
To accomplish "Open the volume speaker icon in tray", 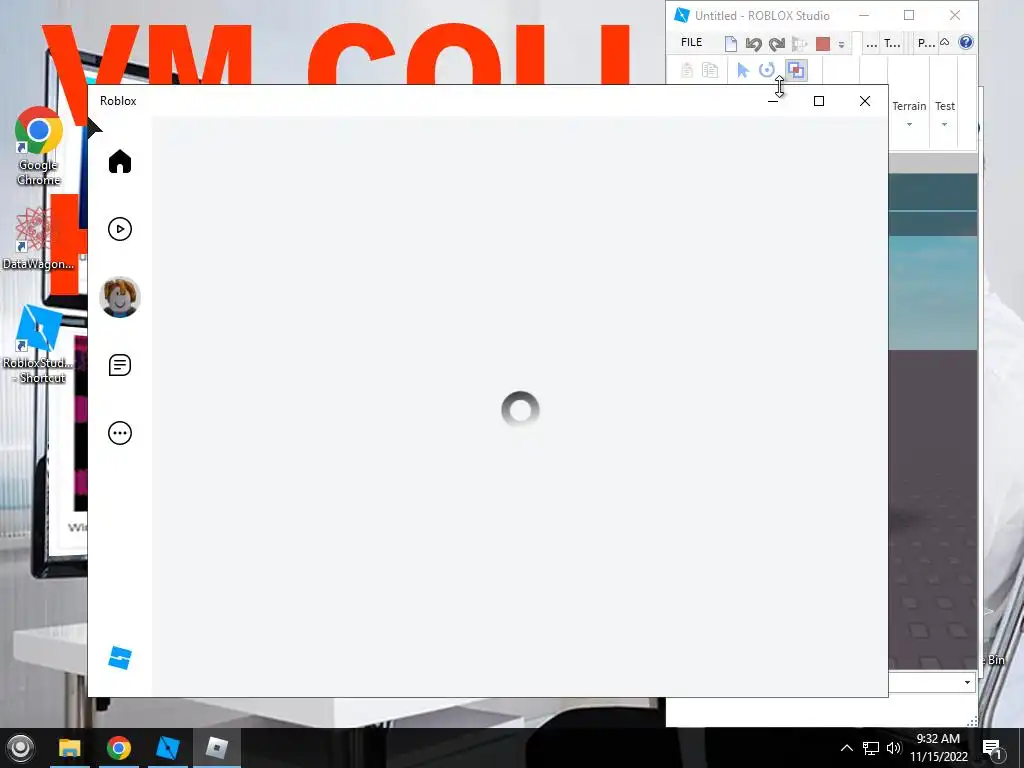I will coord(894,748).
